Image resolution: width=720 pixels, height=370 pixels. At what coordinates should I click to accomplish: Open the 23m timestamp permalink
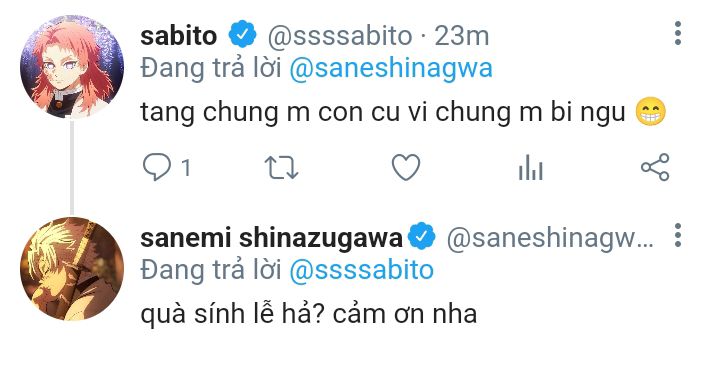click(461, 36)
